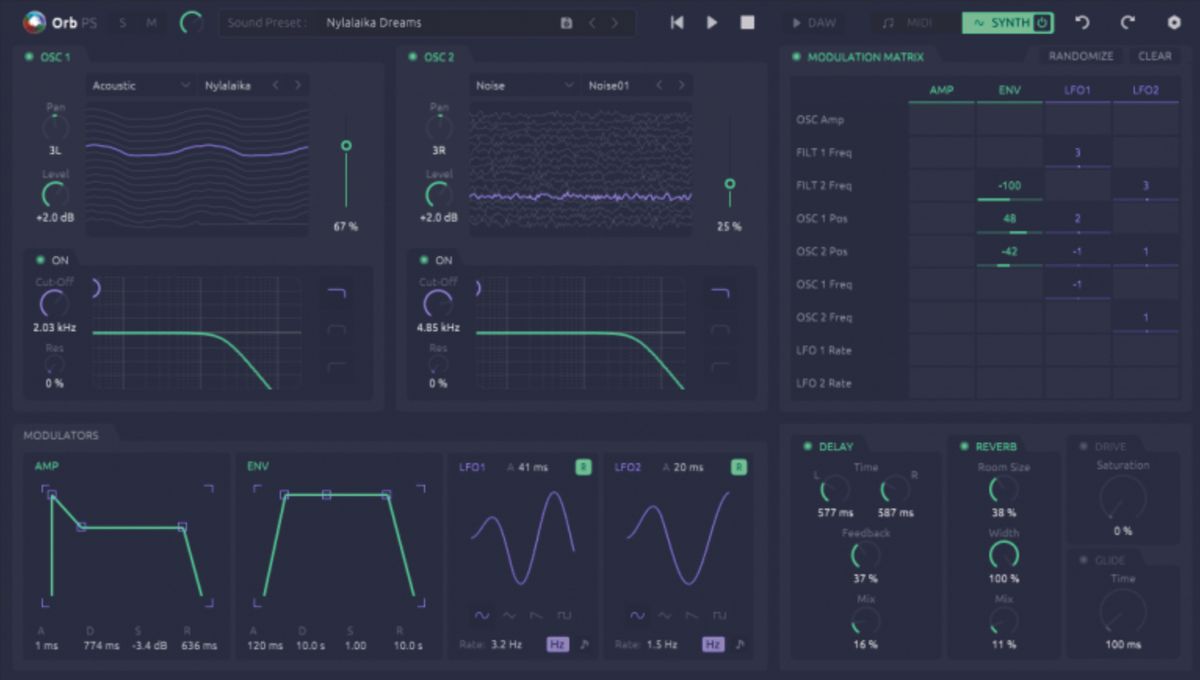The image size is (1200, 680).
Task: Adjust the OSC 2 level slider
Action: (x=730, y=185)
